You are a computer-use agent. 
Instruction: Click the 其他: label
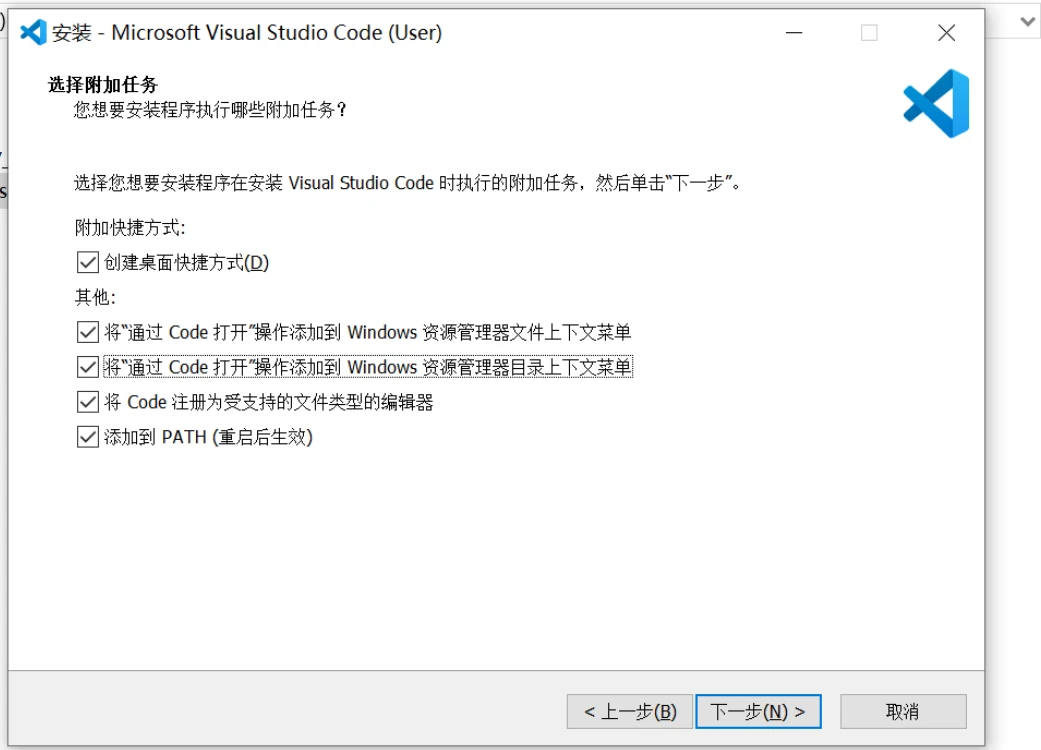click(x=95, y=297)
